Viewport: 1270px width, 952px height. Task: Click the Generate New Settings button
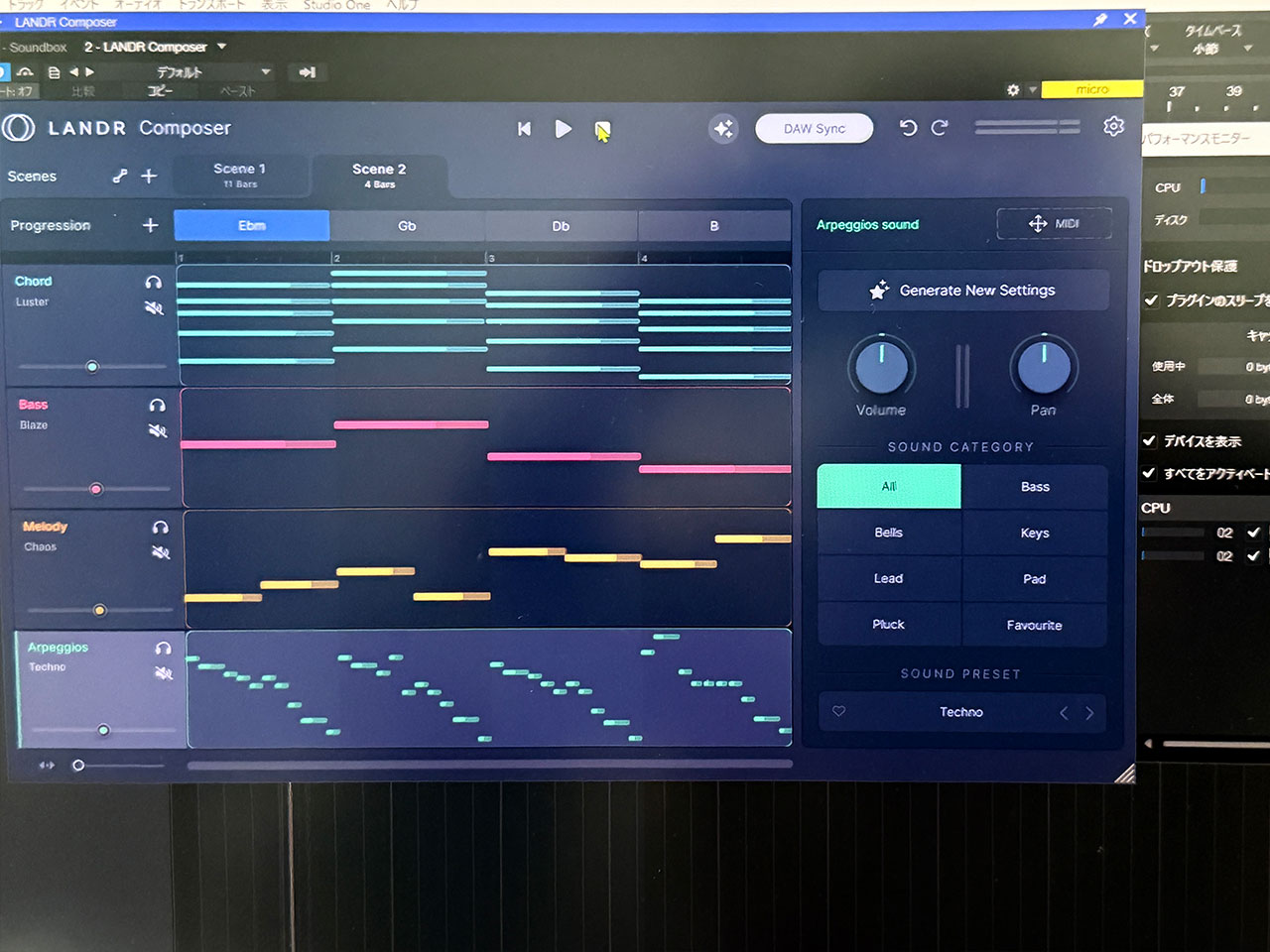(x=962, y=291)
